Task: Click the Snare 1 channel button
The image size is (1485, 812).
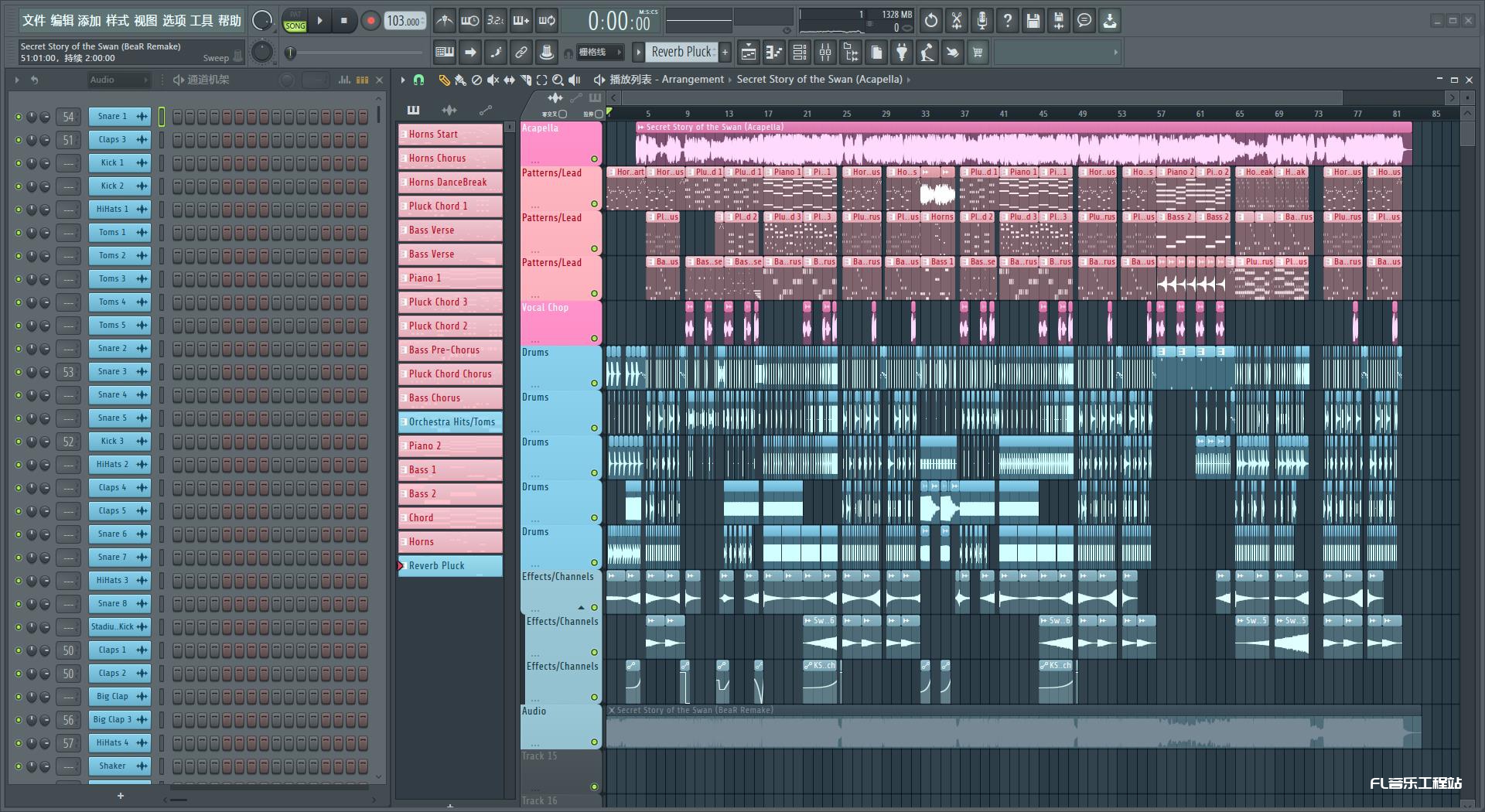Action: coord(119,117)
